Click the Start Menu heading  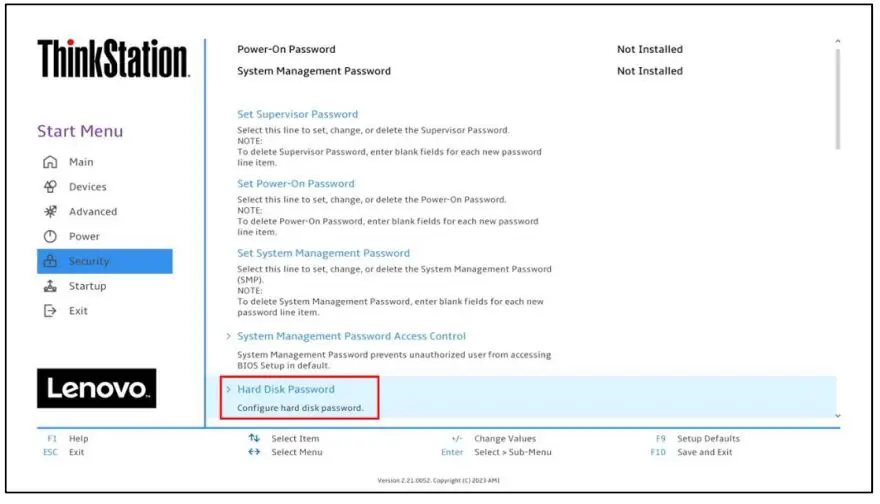[80, 131]
